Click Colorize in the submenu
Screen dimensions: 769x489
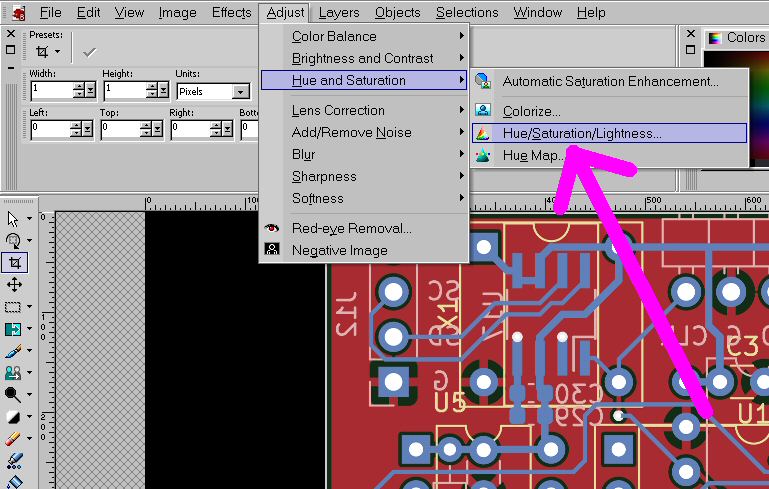coord(531,111)
